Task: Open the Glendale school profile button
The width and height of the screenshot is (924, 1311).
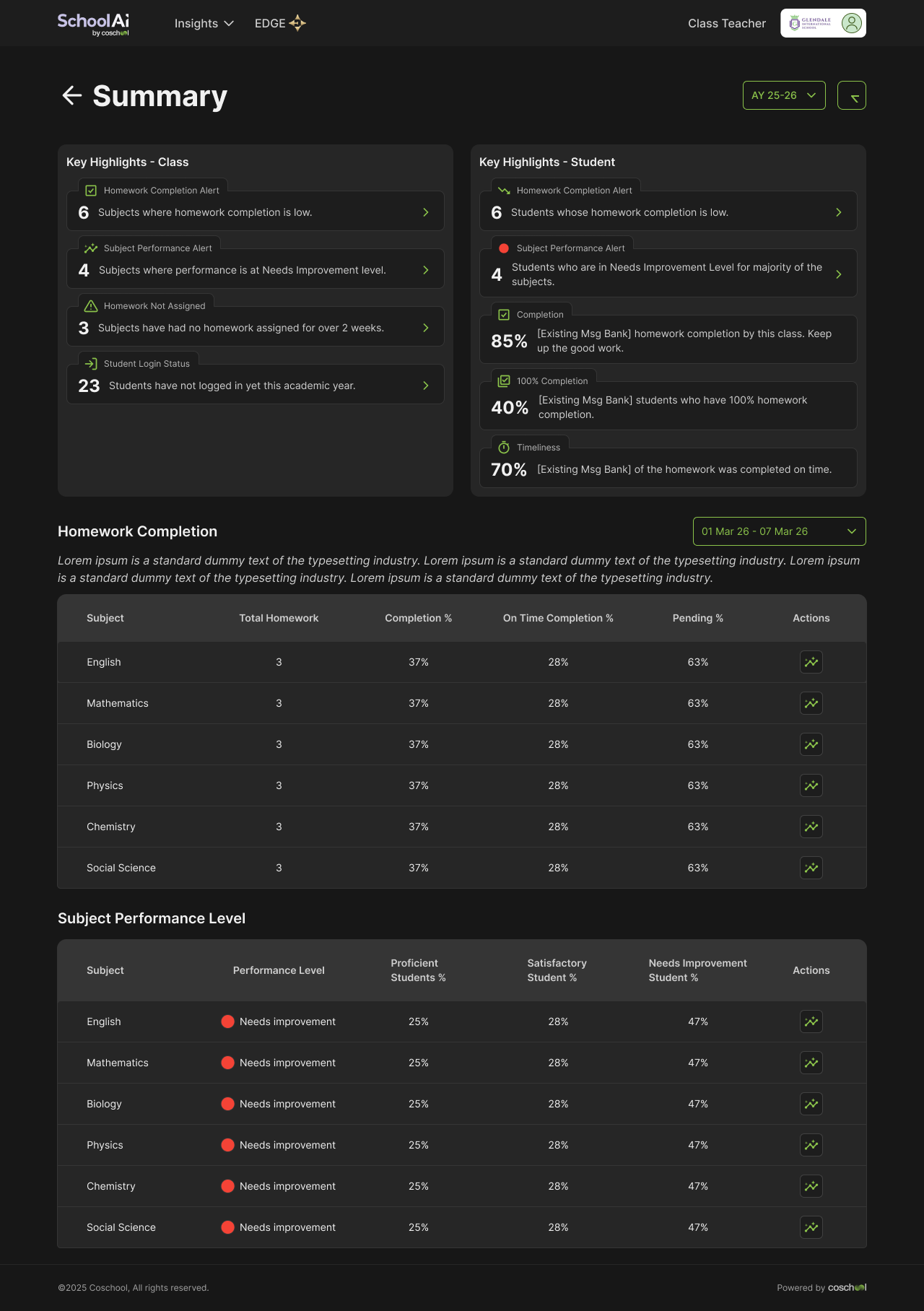Action: point(823,23)
